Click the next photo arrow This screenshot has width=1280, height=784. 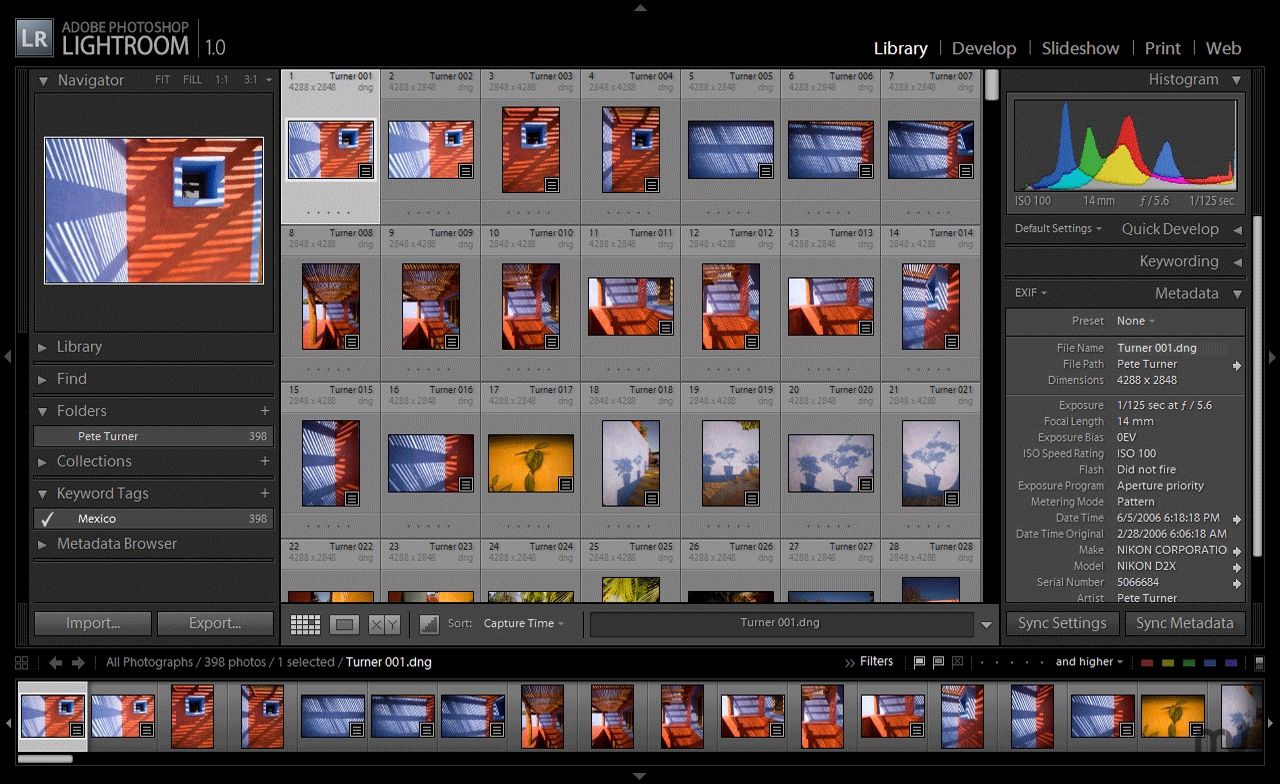click(x=76, y=662)
